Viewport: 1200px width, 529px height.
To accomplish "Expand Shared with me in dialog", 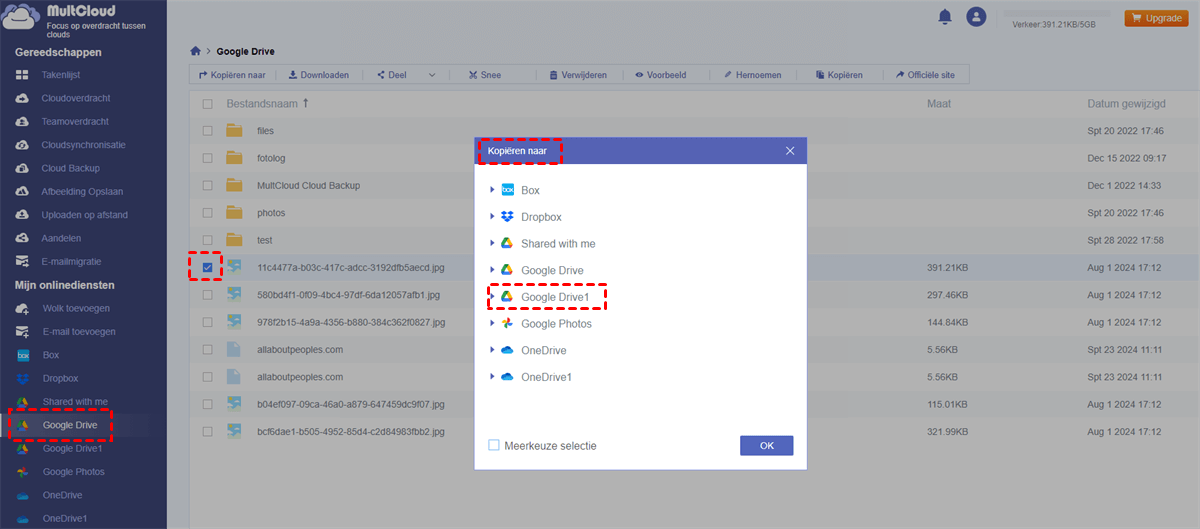I will tap(492, 243).
